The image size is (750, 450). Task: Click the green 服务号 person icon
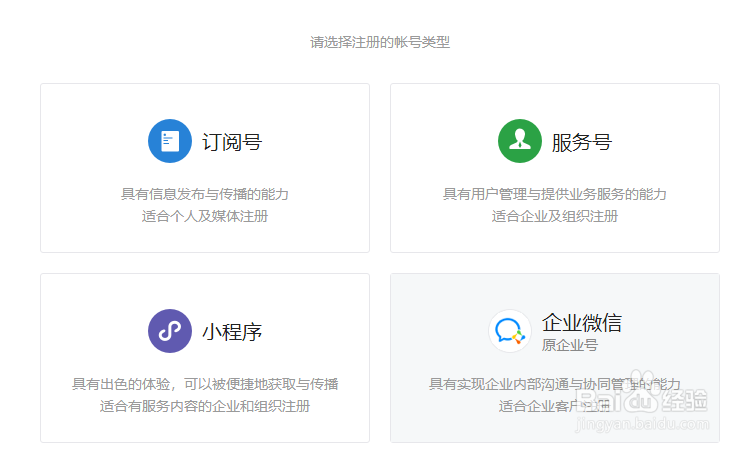pyautogui.click(x=520, y=141)
